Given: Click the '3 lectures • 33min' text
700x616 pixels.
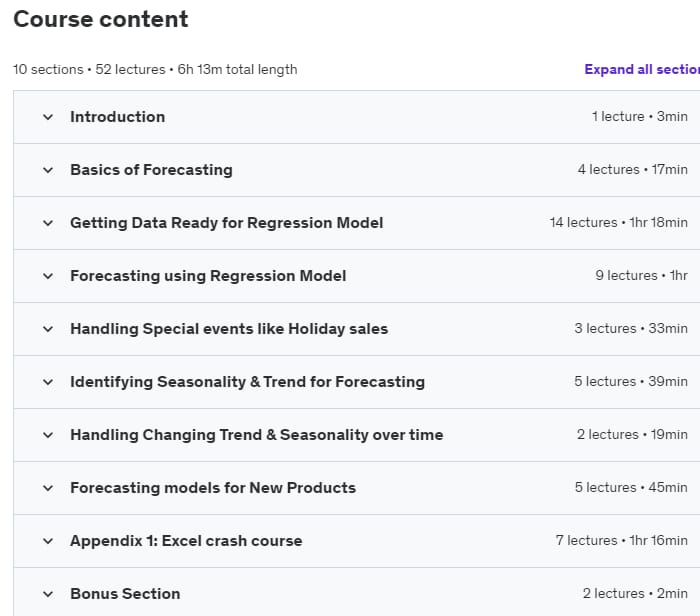Looking at the screenshot, I should (631, 329).
